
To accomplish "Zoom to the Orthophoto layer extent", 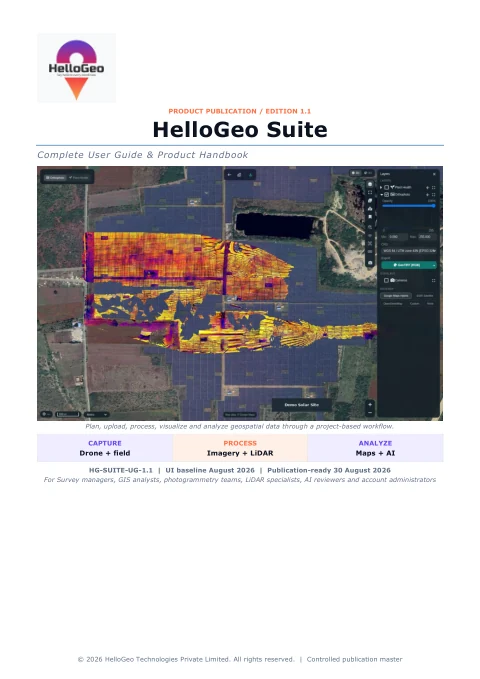I will point(433,194).
